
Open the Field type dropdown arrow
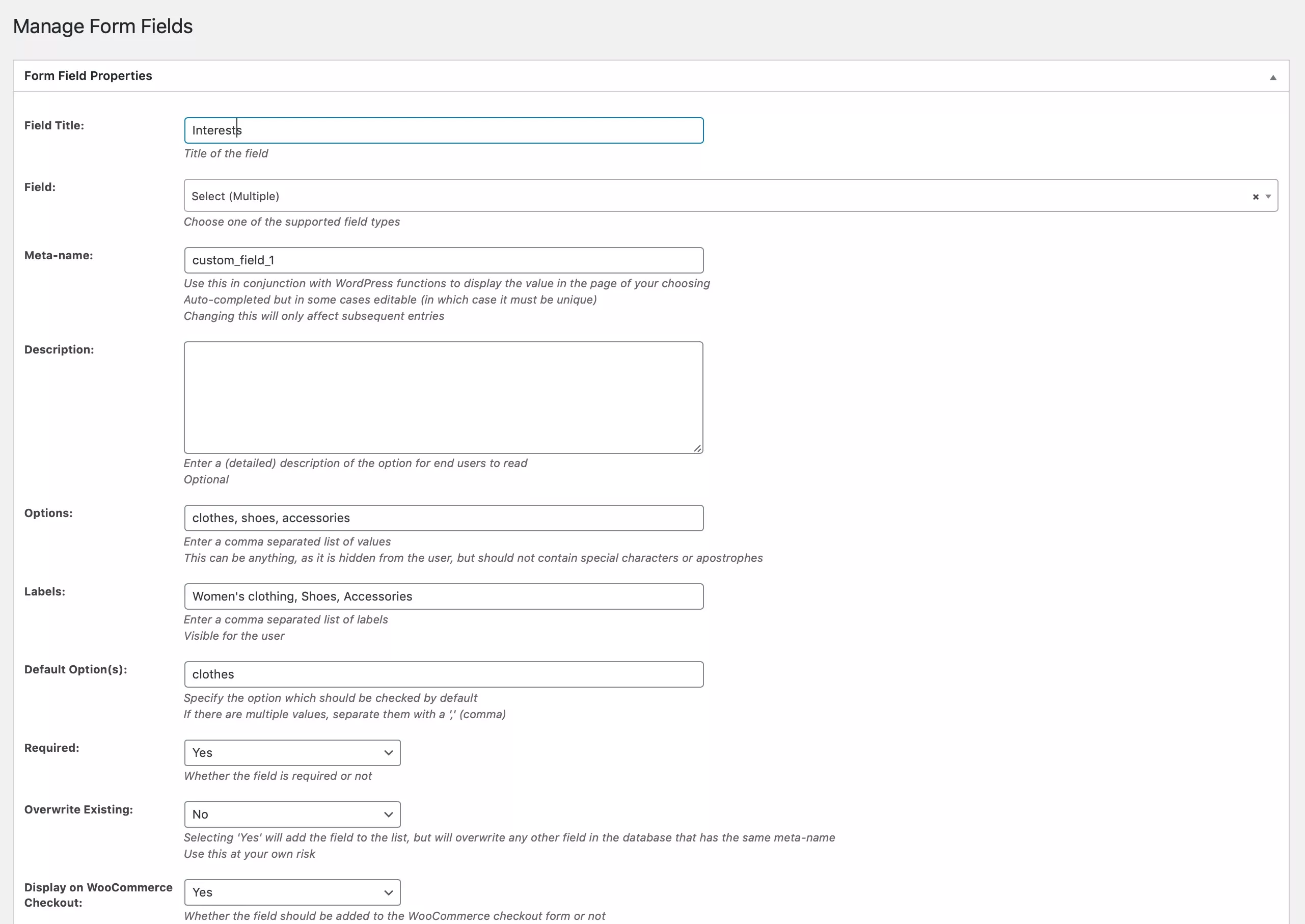(1268, 197)
